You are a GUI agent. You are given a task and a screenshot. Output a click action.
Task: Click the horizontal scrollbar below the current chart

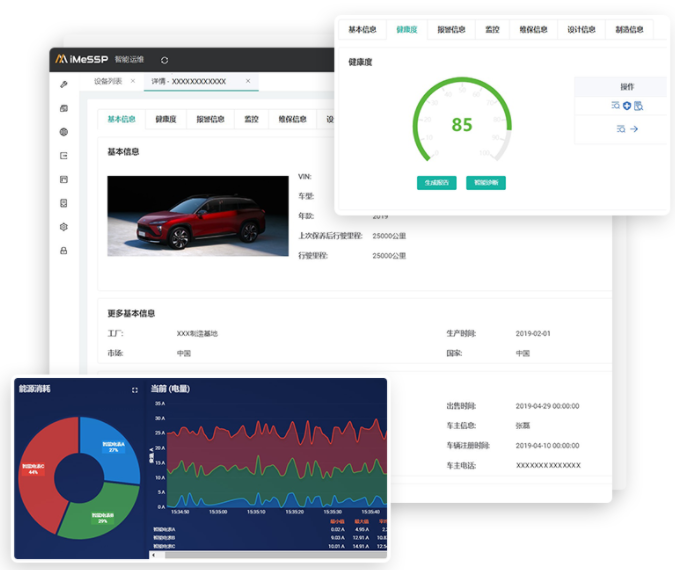click(276, 555)
